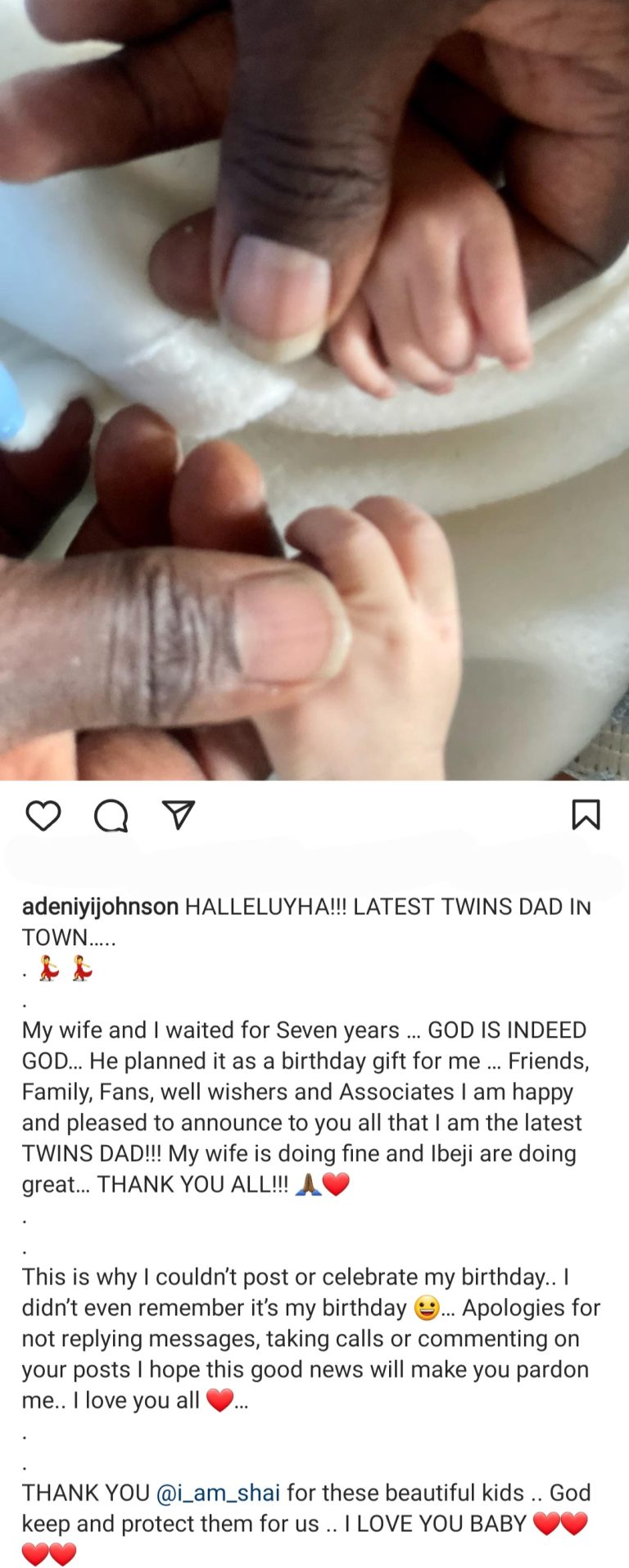Open adeniyijohnson profile from the caption
This screenshot has height=1568, width=629.
click(100, 907)
